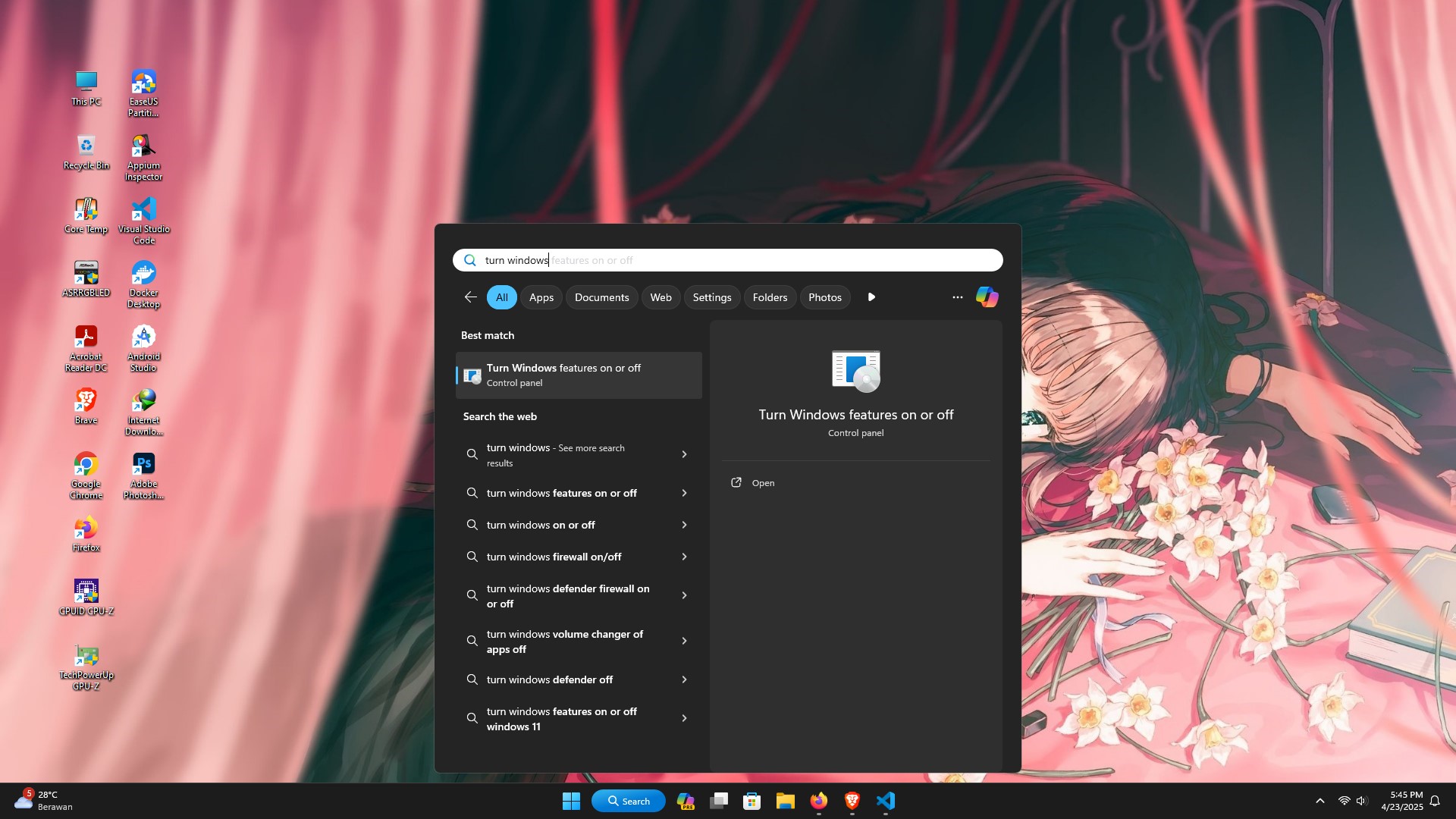This screenshot has width=1456, height=819.
Task: Expand 'turn windows on or off' suggestion arrow
Action: pos(684,525)
